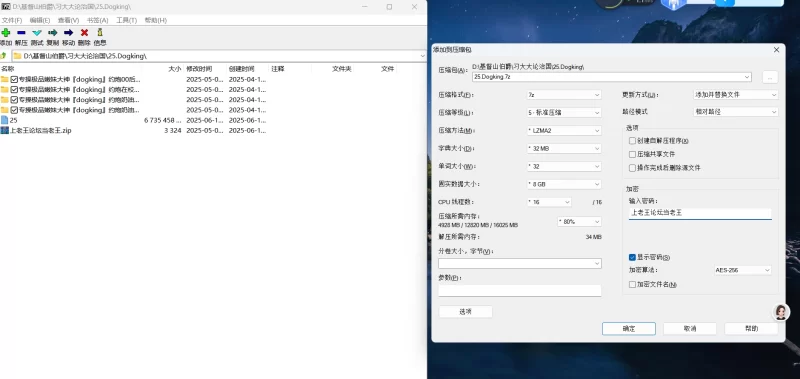Tick 操作完成后删除源文件 checkbox
Screen dimensions: 800x379
(632, 168)
